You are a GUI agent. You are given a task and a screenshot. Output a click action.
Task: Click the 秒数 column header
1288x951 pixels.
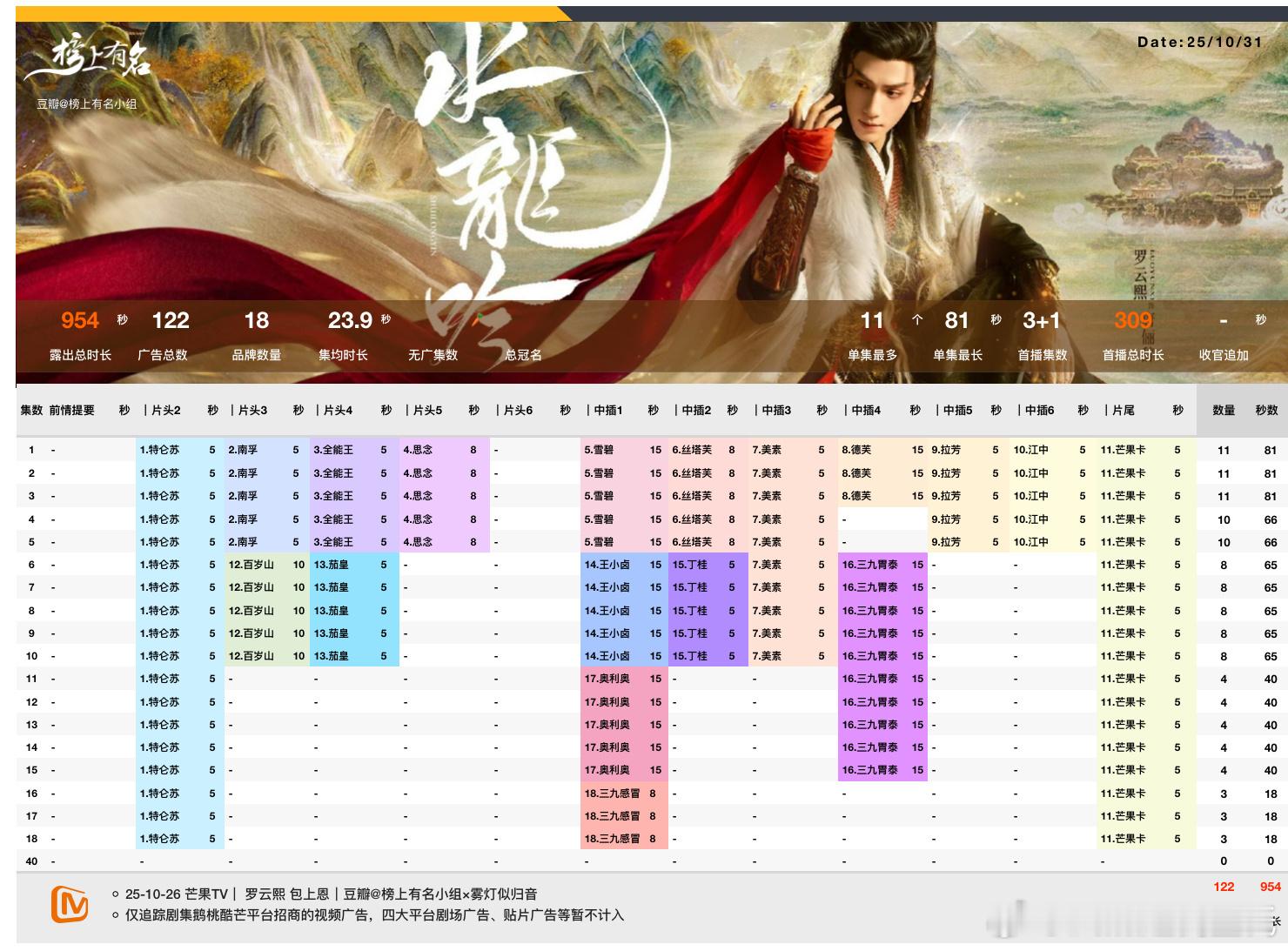tap(1266, 410)
